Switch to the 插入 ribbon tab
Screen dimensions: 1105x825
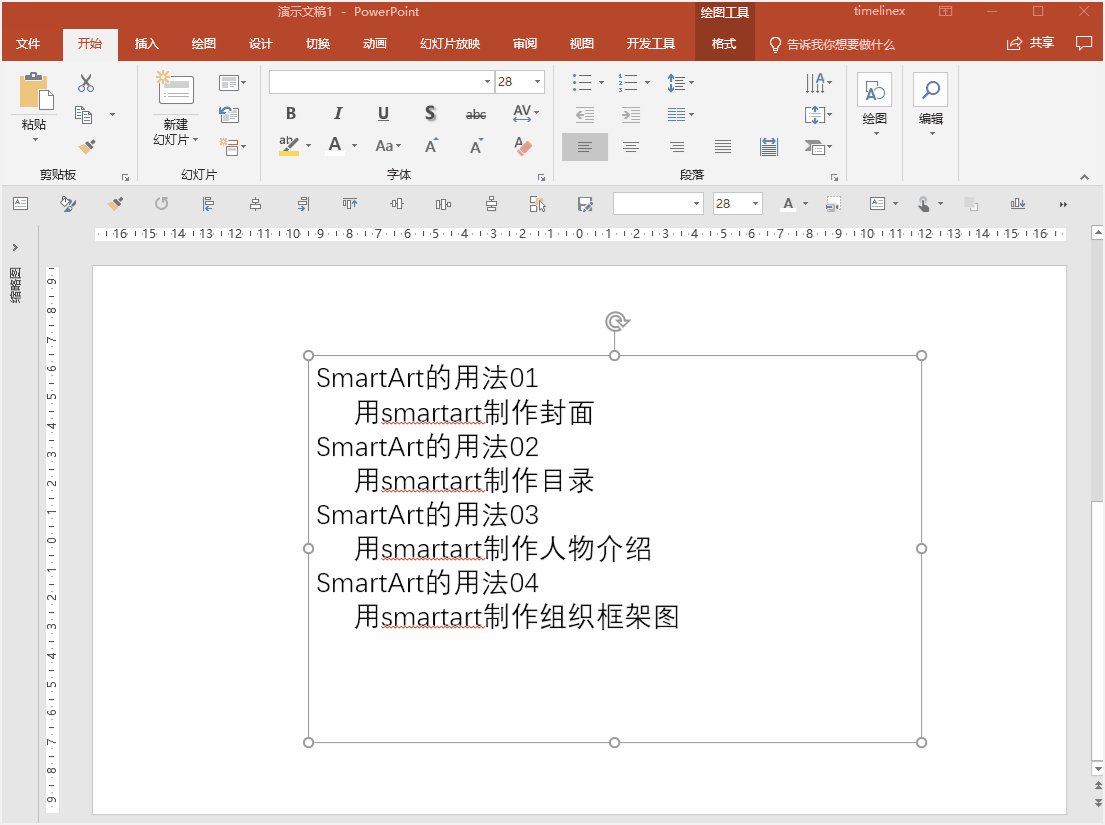pos(146,43)
